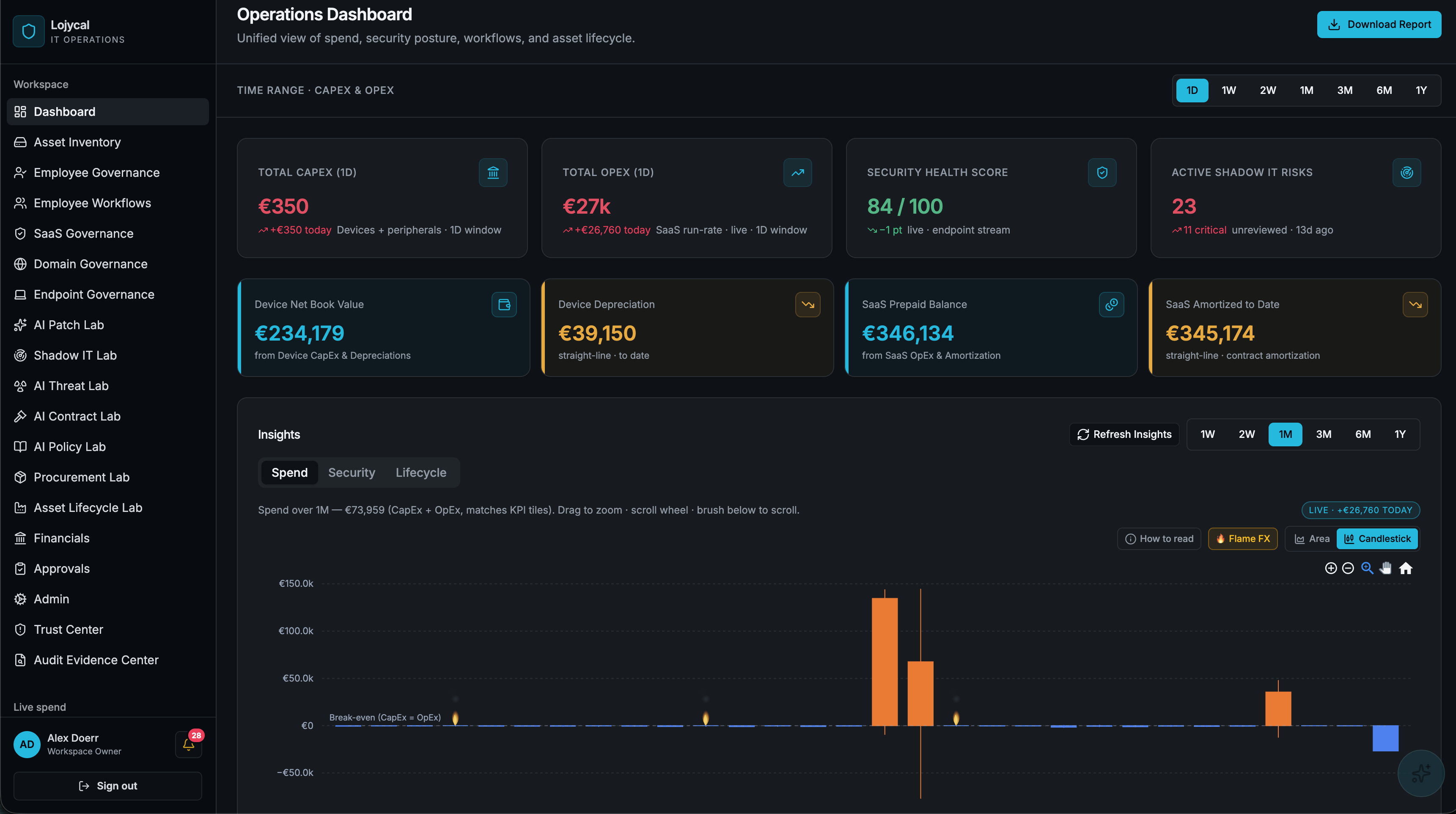Open SaaS Governance in the sidebar
The image size is (1456, 814).
point(107,234)
